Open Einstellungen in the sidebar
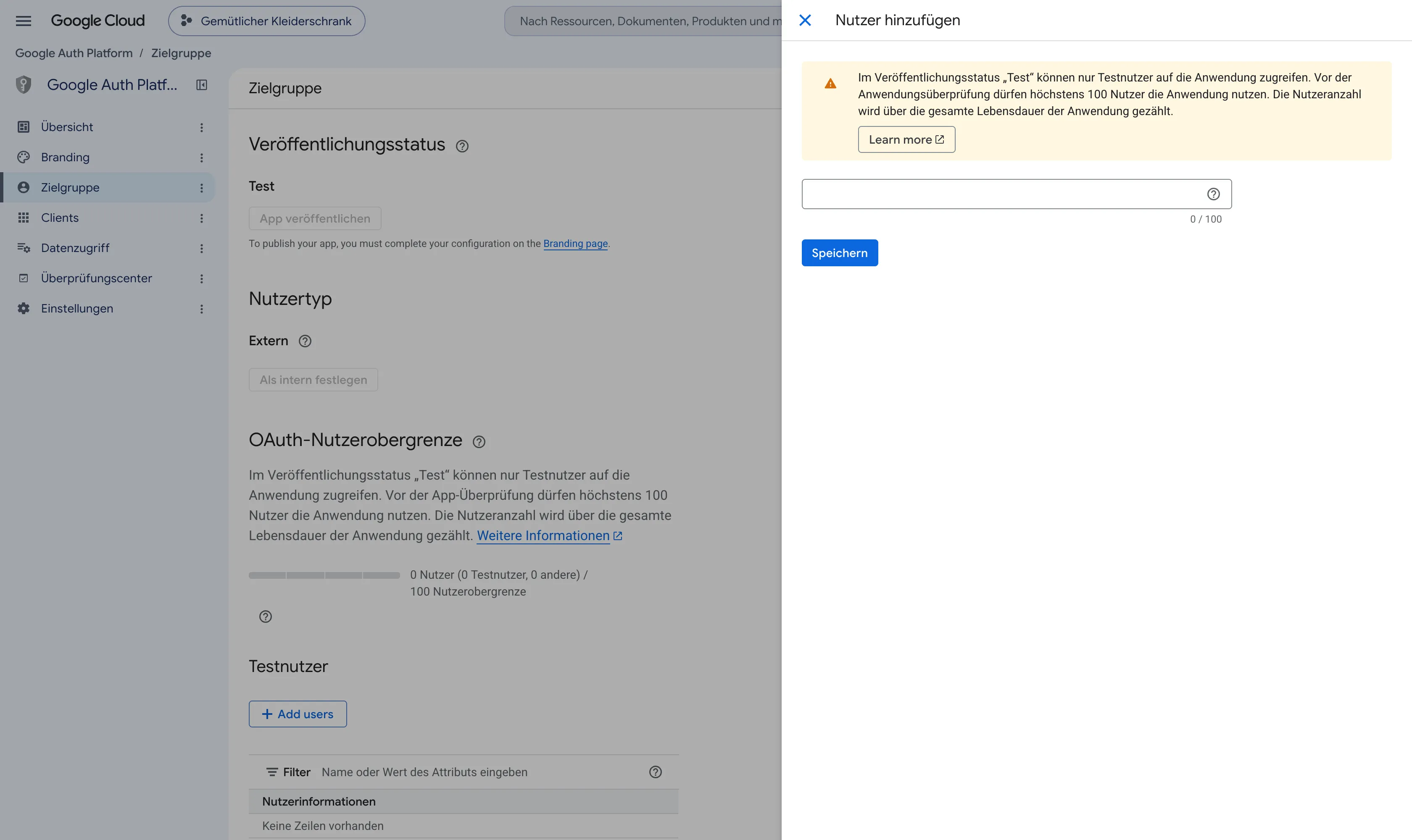The height and width of the screenshot is (840, 1412). coord(108,309)
